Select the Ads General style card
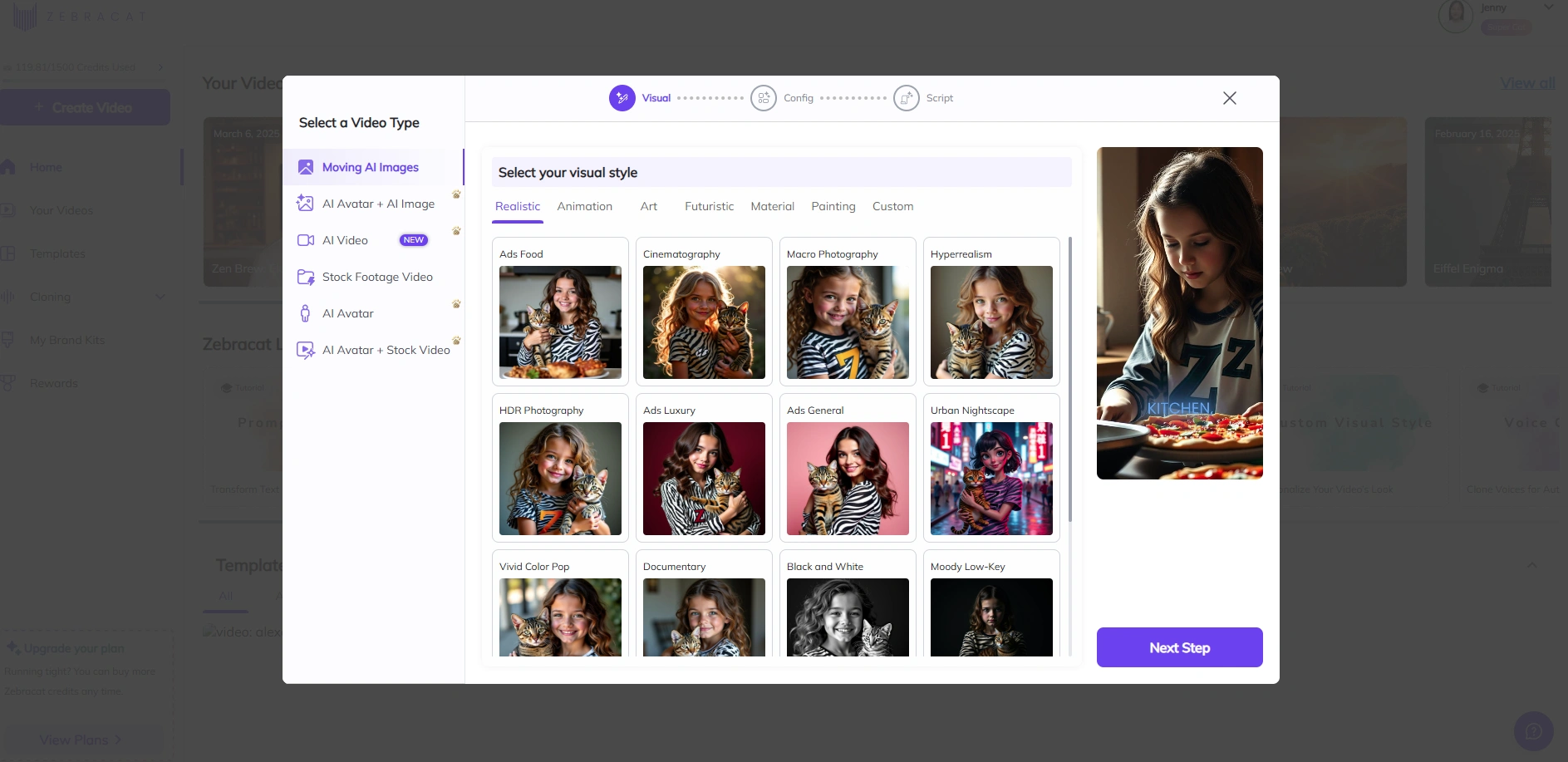Image resolution: width=1568 pixels, height=762 pixels. (x=848, y=468)
